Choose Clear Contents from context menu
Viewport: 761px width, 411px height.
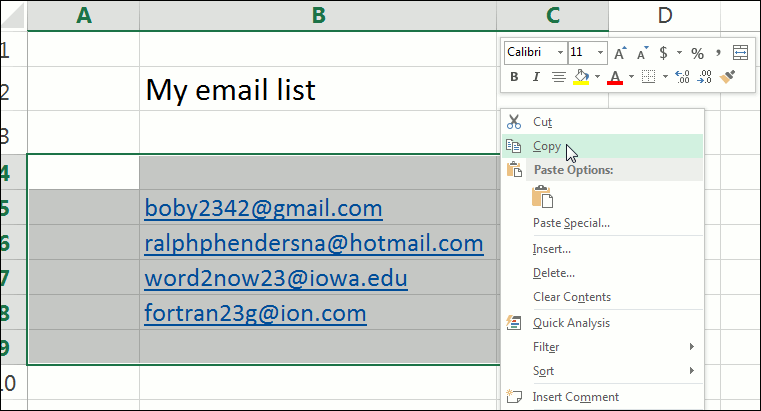[602, 296]
